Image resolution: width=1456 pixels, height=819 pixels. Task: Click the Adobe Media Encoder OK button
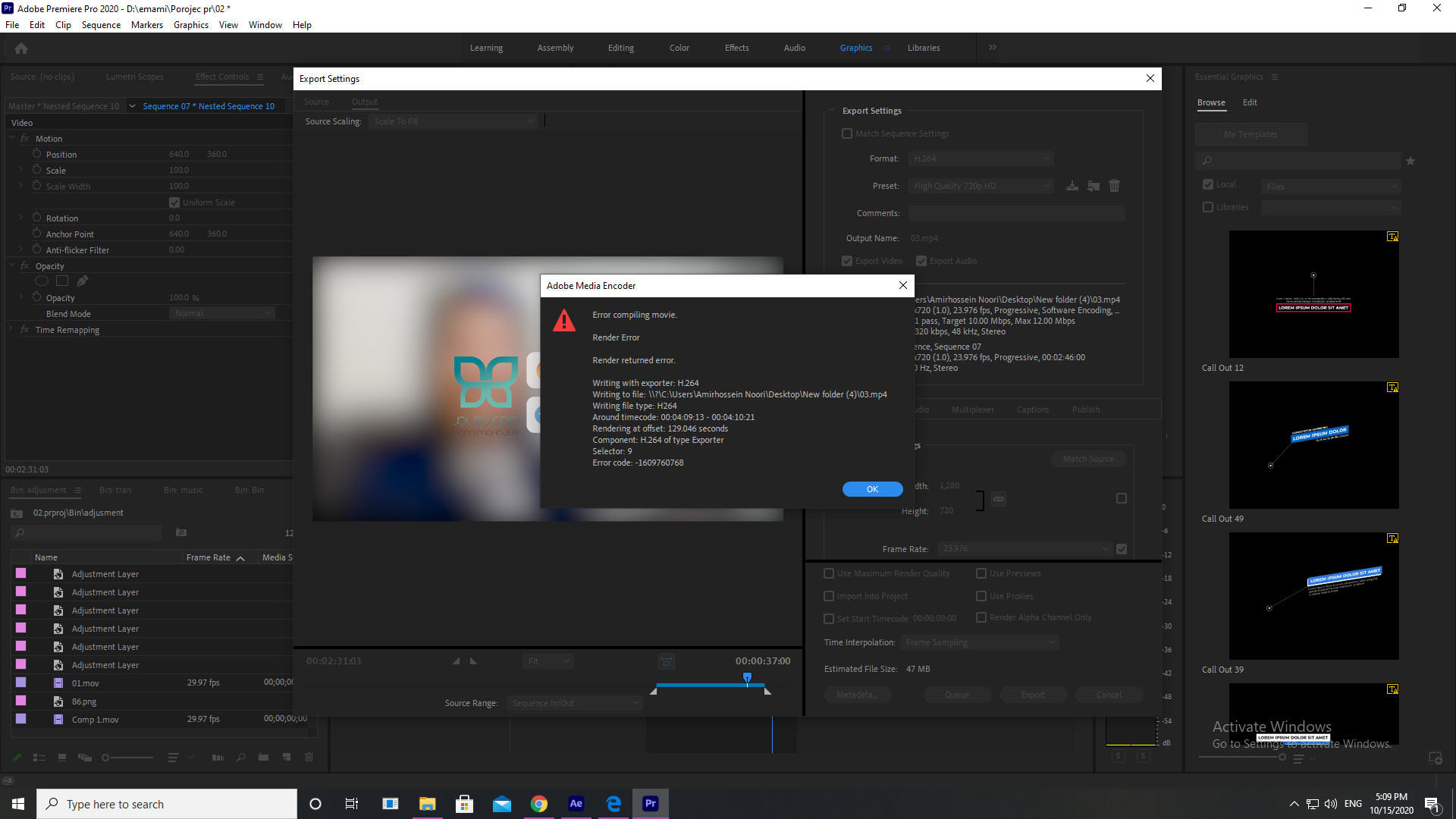(x=872, y=489)
